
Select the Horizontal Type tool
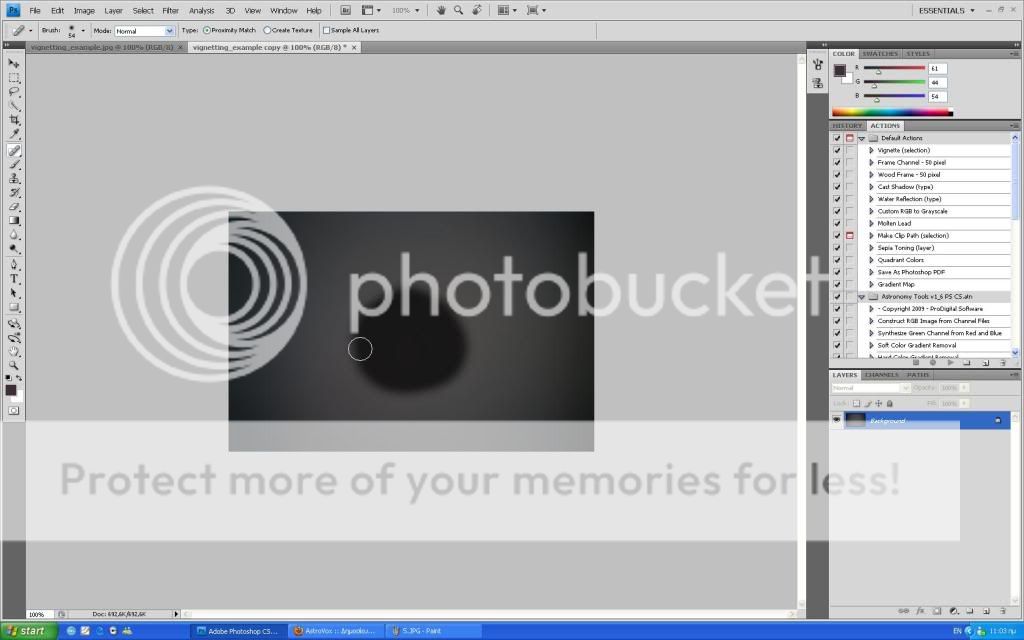pyautogui.click(x=14, y=279)
